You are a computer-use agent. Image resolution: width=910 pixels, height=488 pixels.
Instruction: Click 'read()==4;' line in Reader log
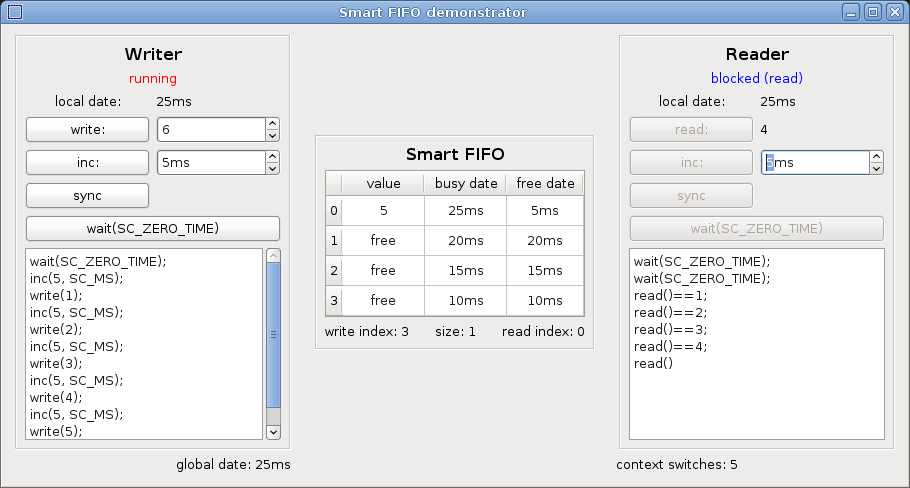670,346
